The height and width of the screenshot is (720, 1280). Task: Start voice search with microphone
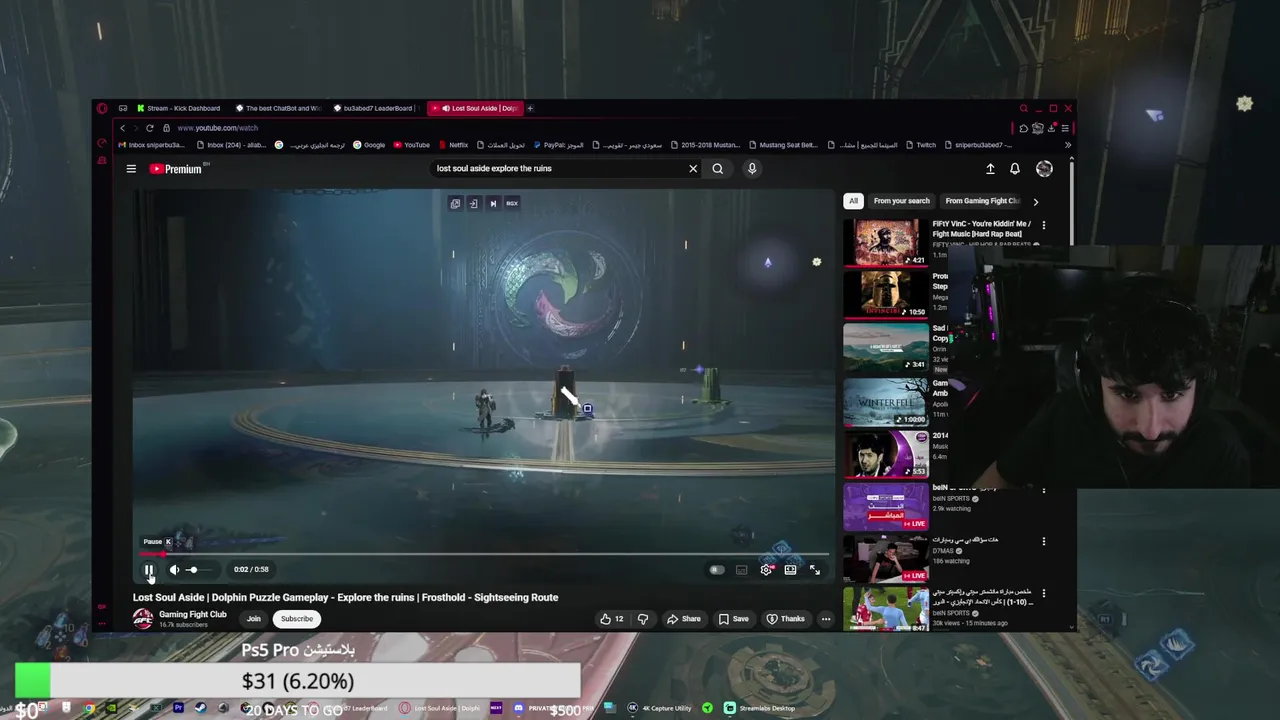click(x=752, y=169)
